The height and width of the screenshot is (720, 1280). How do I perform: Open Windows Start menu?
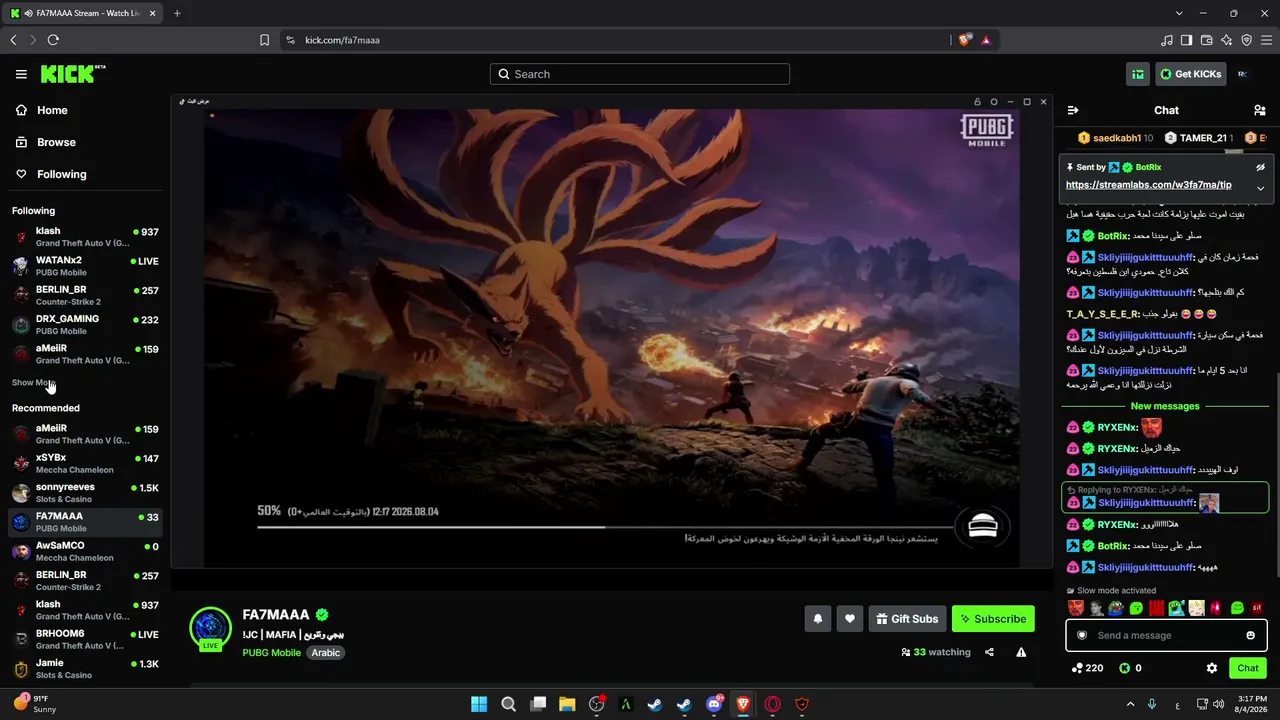(479, 704)
